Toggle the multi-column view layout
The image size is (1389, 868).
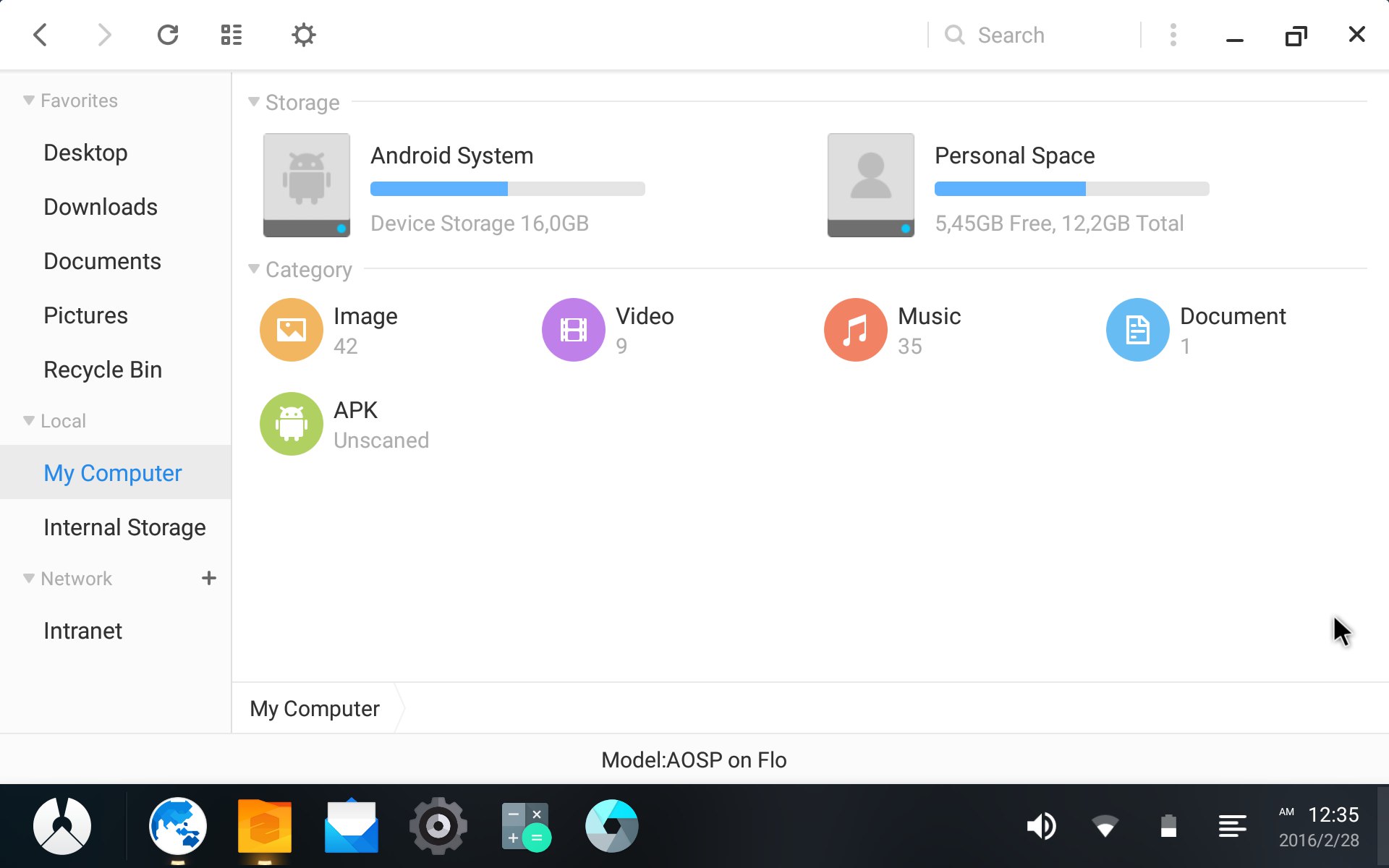tap(231, 35)
